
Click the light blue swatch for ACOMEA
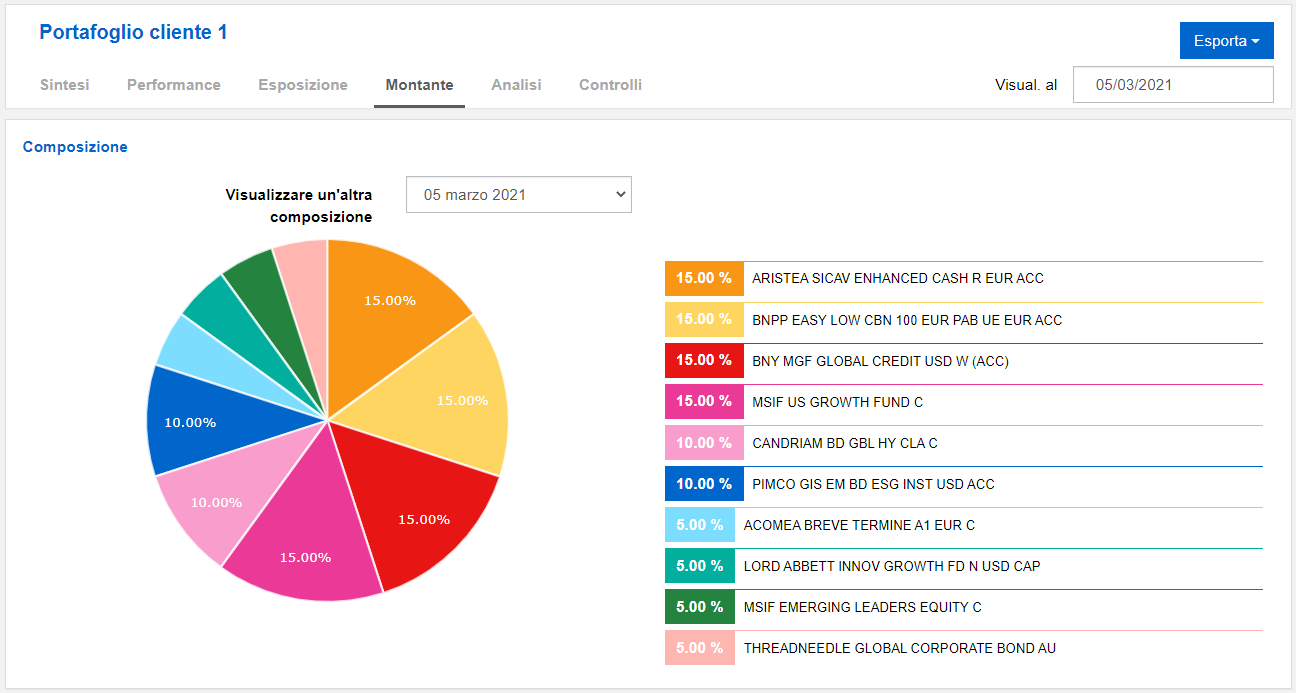[x=700, y=525]
